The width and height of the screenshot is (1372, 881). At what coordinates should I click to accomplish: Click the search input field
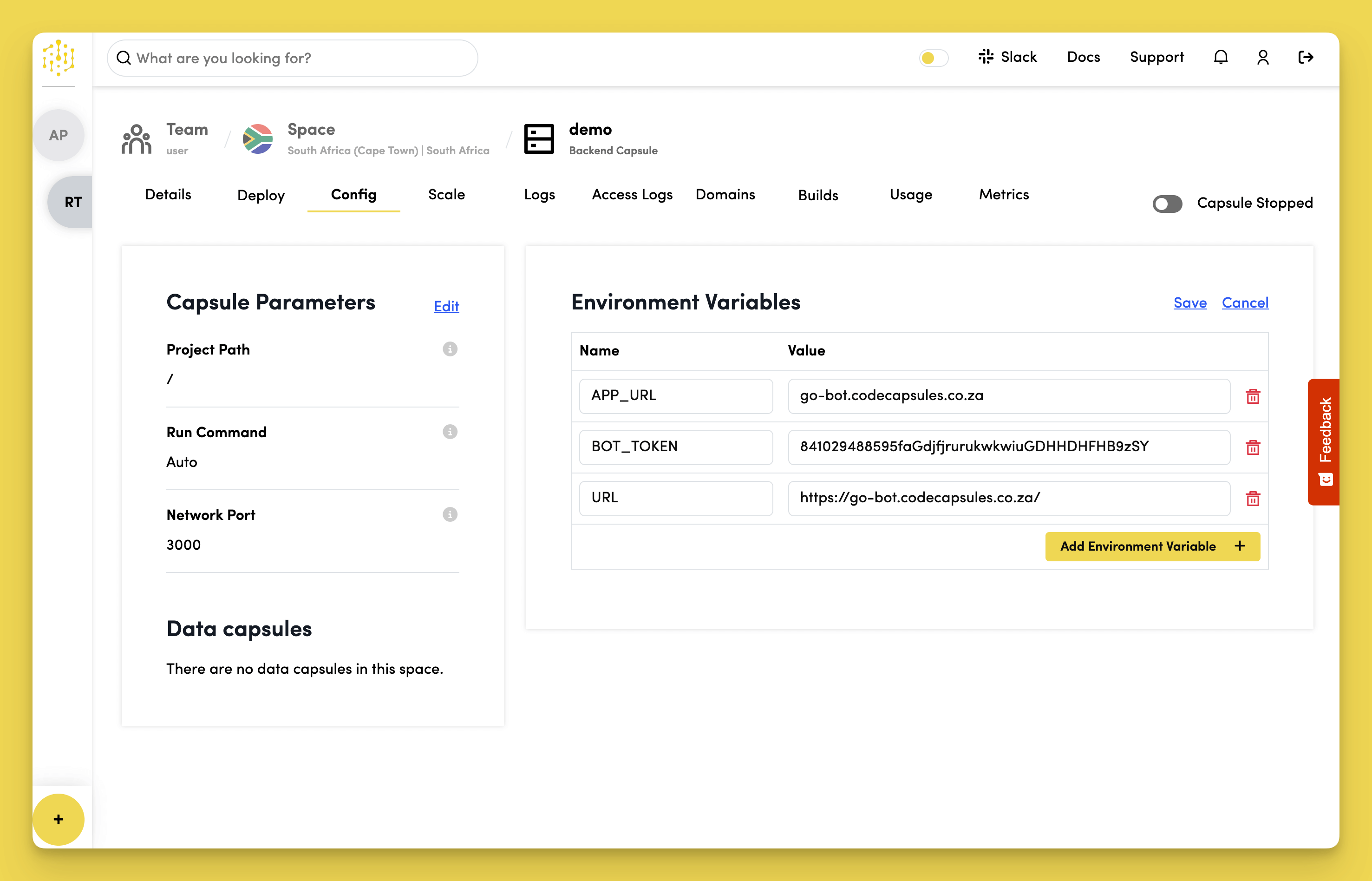pos(292,58)
